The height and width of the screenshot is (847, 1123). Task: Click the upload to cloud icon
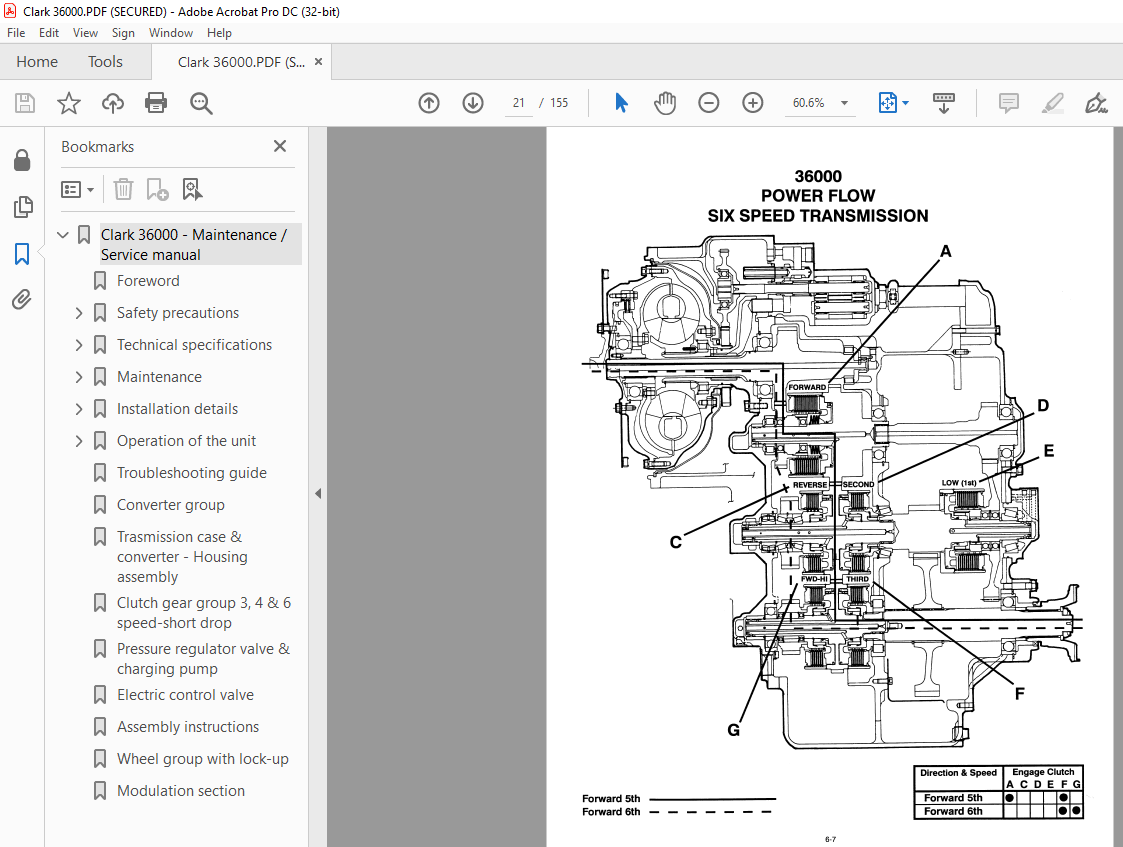112,103
